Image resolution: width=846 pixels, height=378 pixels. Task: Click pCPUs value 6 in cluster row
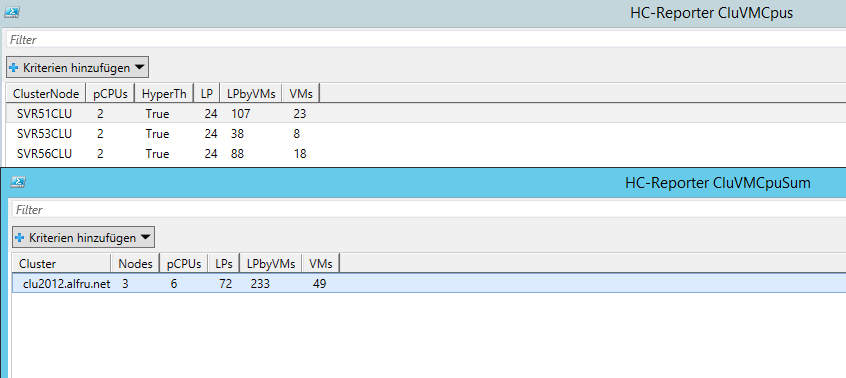pos(174,283)
